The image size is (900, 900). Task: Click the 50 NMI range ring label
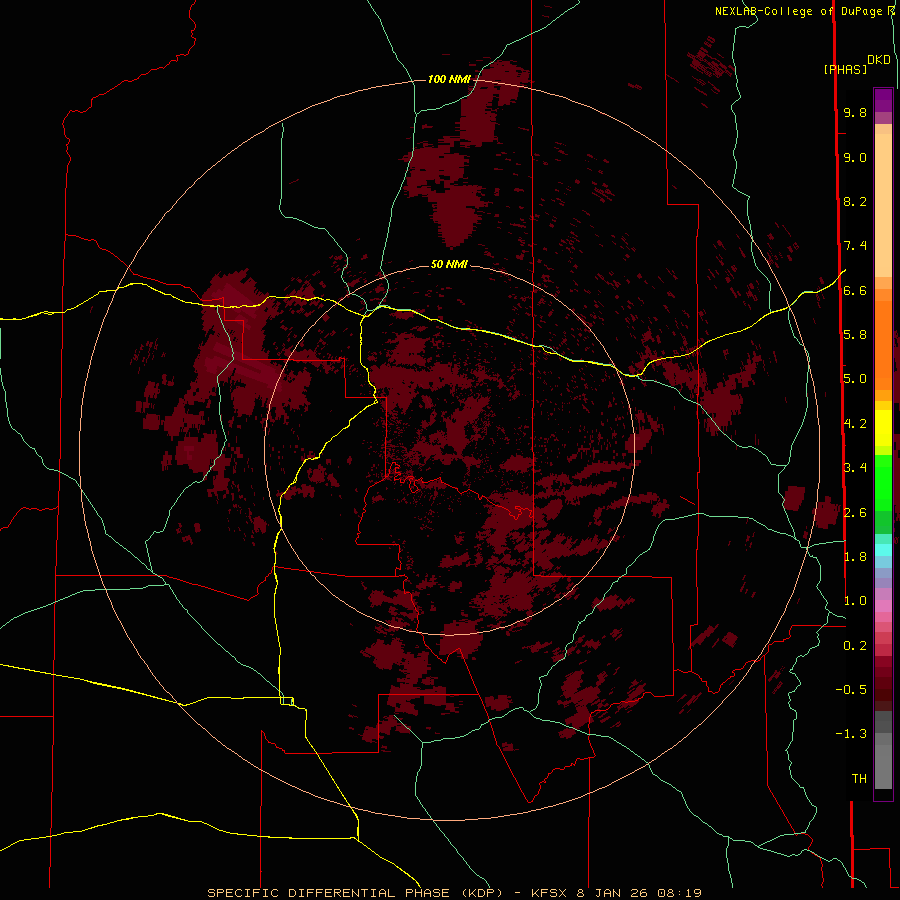(449, 264)
